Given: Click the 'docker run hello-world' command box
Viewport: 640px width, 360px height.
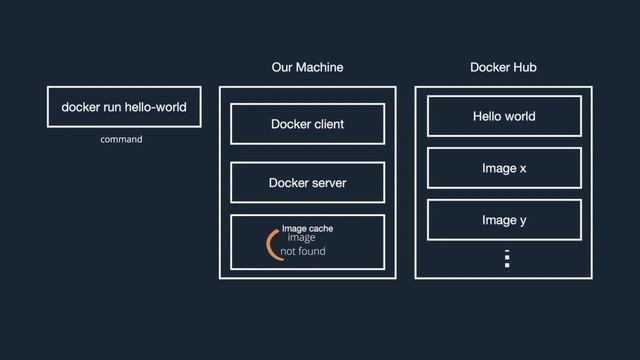Looking at the screenshot, I should (124, 107).
